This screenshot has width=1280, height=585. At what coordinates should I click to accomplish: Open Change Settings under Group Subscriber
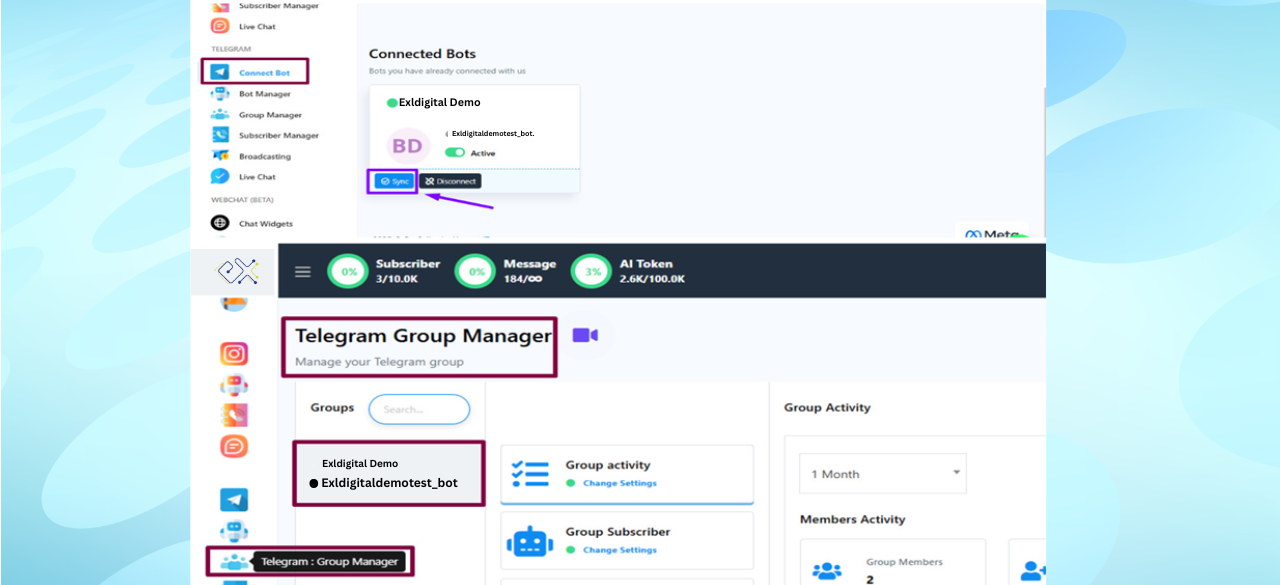point(620,550)
